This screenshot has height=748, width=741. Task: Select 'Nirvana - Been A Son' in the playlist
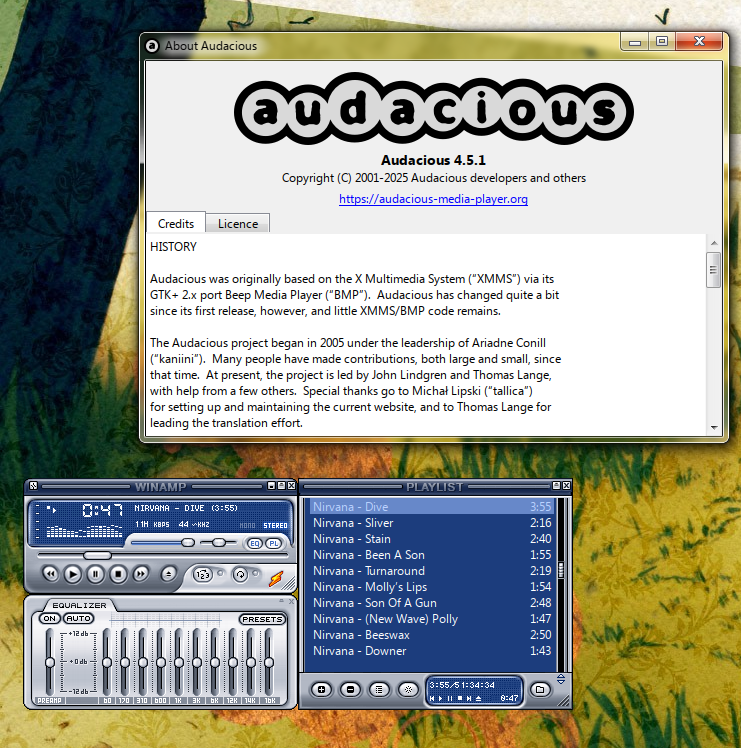(431, 555)
